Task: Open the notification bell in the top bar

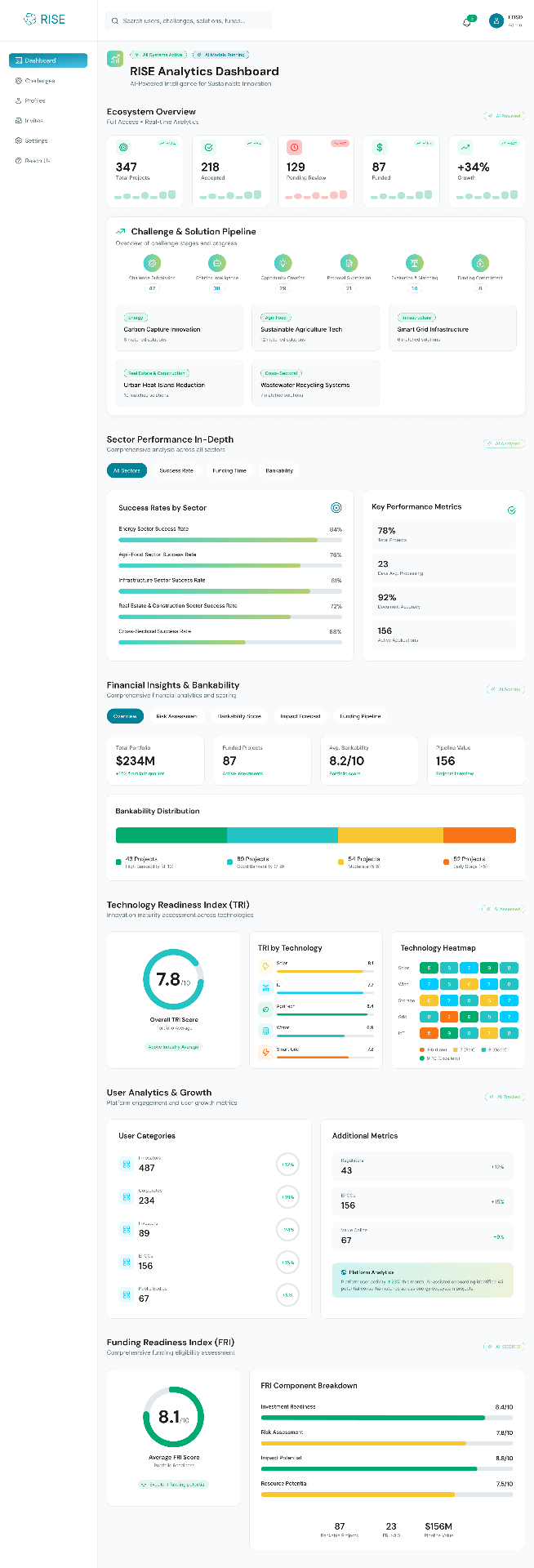Action: 467,21
